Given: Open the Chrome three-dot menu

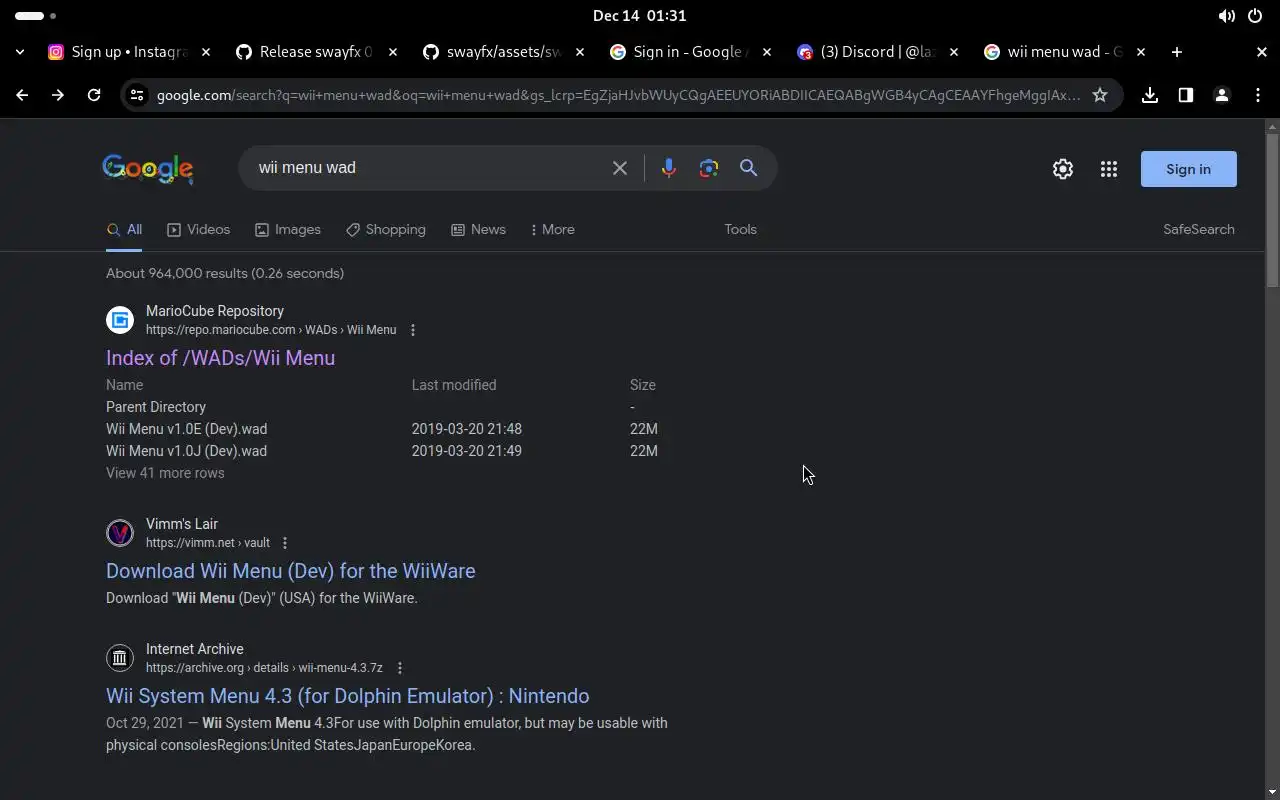Looking at the screenshot, I should tap(1258, 95).
